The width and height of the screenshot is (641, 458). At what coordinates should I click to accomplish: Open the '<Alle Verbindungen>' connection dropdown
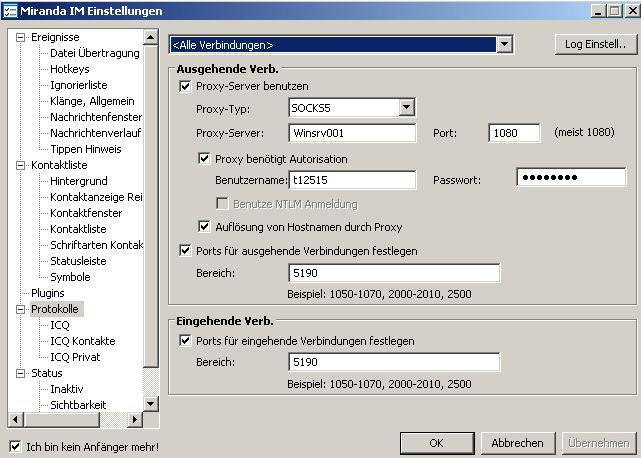click(504, 44)
